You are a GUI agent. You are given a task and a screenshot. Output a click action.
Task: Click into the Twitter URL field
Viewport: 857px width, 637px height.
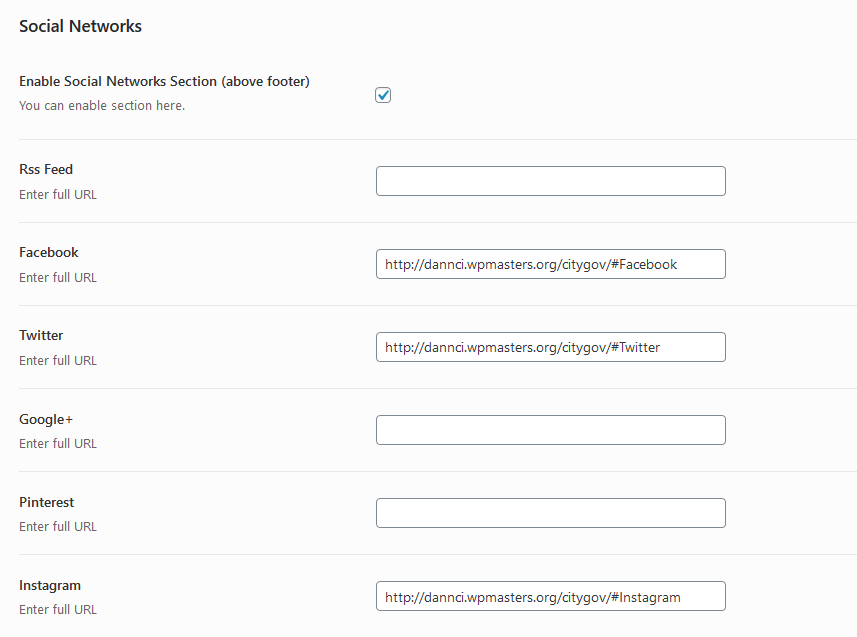(x=550, y=347)
